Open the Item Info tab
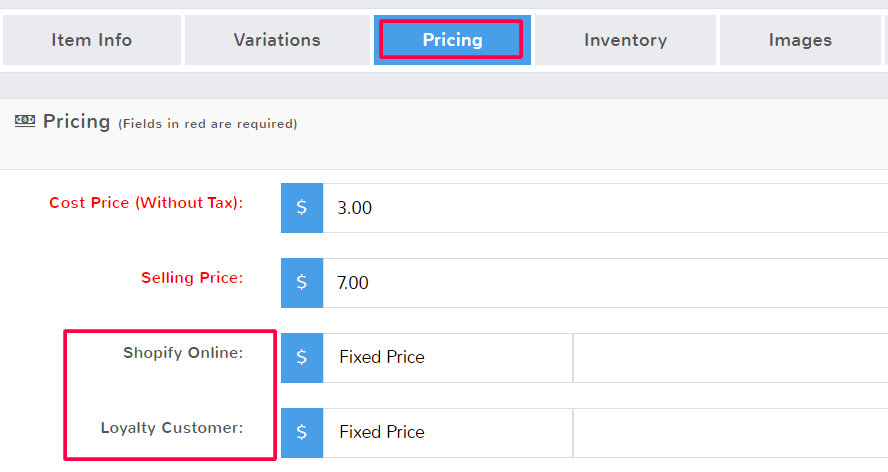888x472 pixels. (92, 40)
